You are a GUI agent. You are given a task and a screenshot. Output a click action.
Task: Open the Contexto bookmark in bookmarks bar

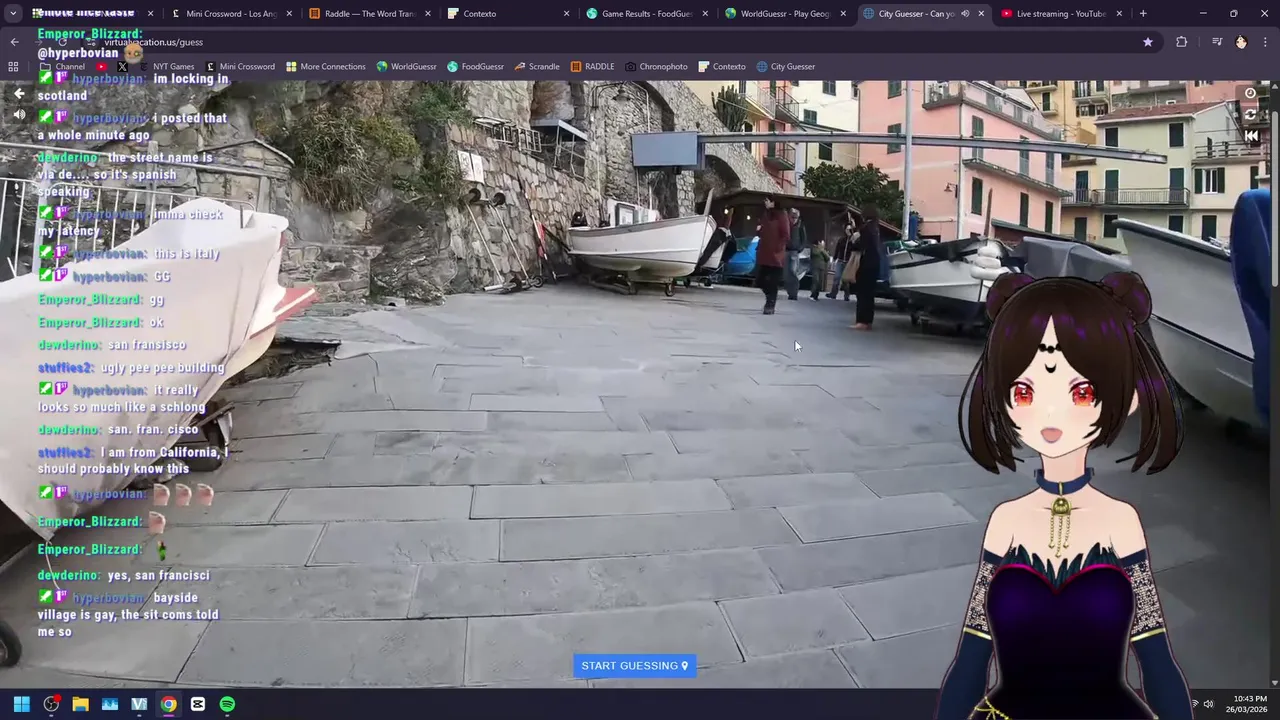[722, 67]
